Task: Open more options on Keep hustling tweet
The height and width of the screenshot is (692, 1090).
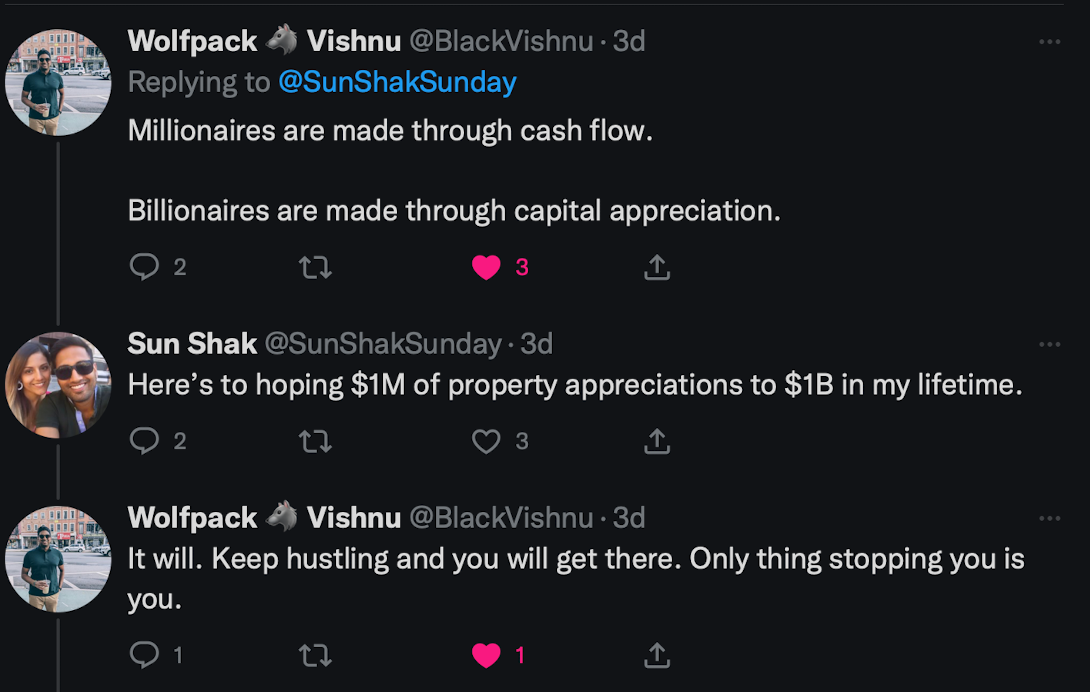Action: [1049, 518]
